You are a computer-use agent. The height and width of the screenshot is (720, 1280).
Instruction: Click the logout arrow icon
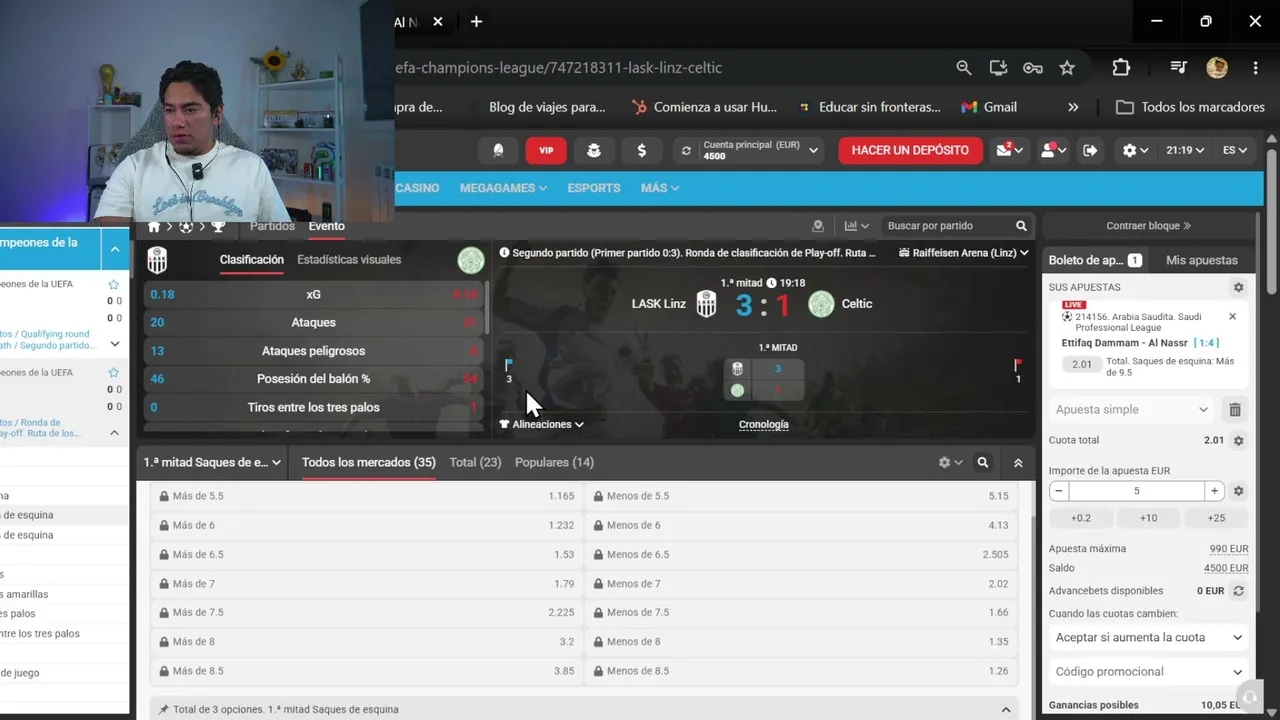pos(1090,150)
